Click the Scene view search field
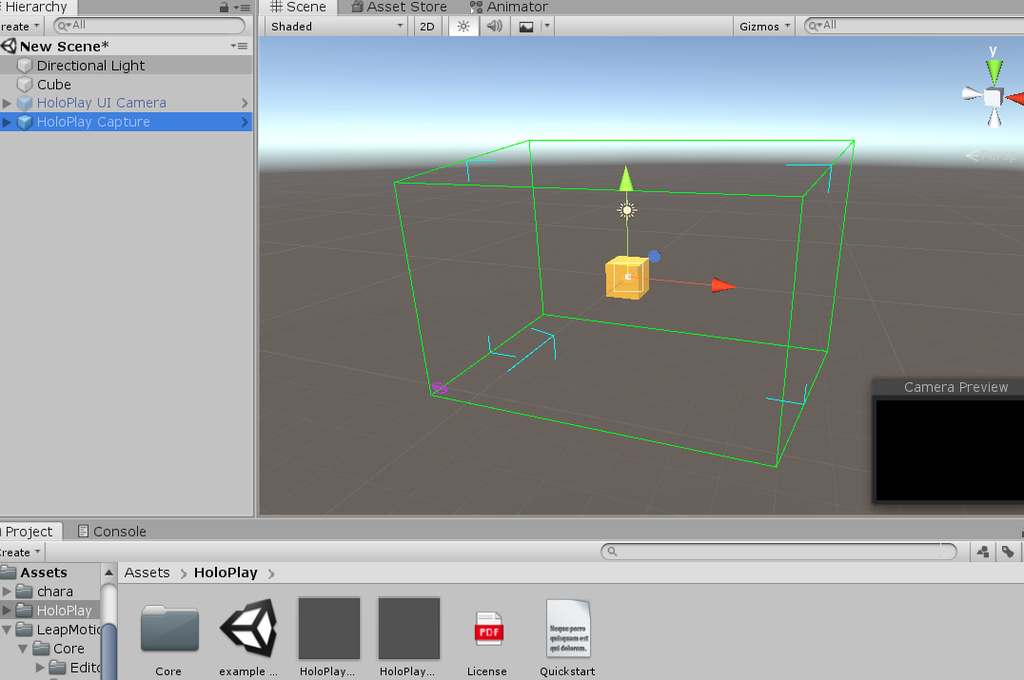The image size is (1024, 680). [914, 25]
